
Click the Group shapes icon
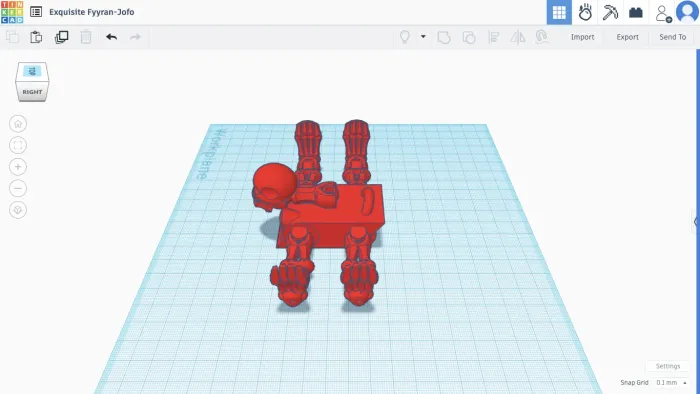(x=444, y=37)
